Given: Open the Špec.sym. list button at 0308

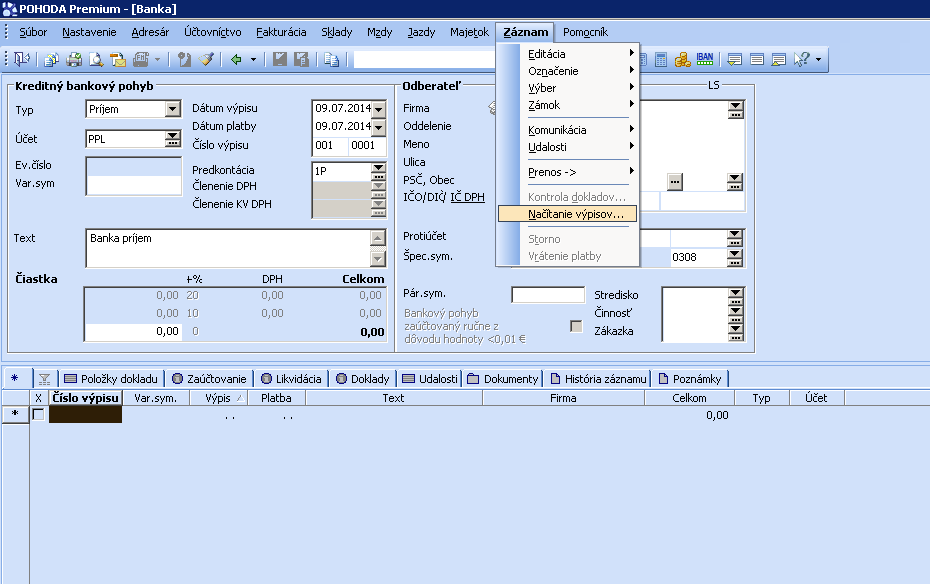Looking at the screenshot, I should 735,257.
